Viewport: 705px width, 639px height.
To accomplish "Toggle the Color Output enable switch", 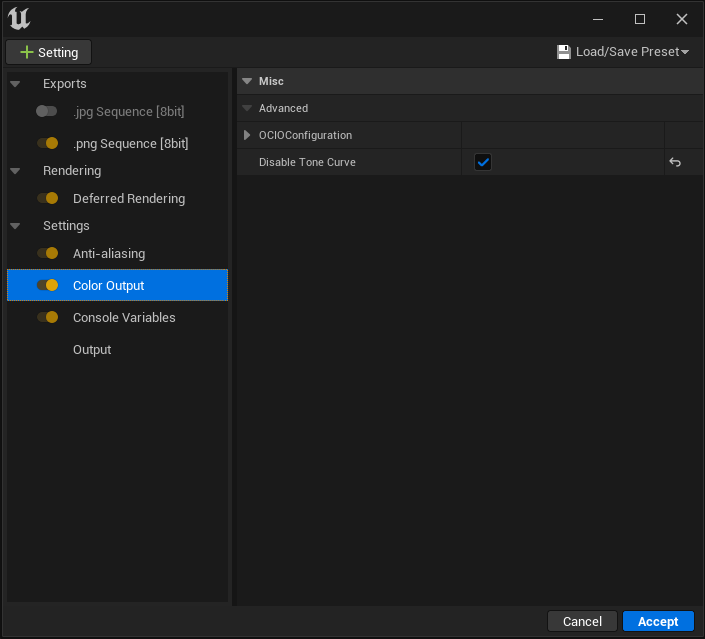I will 47,285.
